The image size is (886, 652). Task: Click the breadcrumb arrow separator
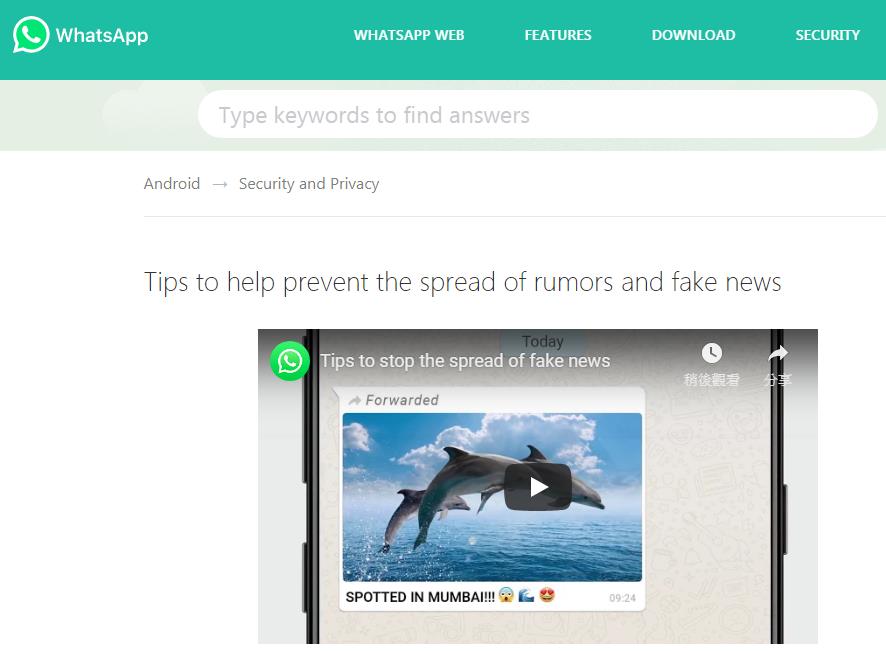(220, 184)
